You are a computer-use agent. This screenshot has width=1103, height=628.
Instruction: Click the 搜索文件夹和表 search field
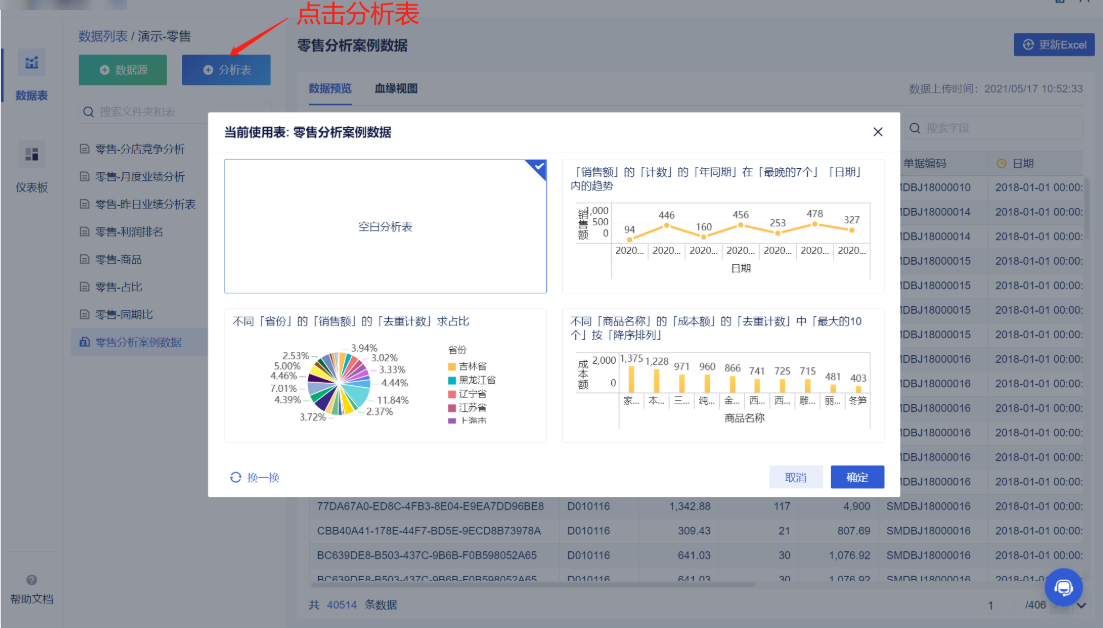pyautogui.click(x=174, y=112)
